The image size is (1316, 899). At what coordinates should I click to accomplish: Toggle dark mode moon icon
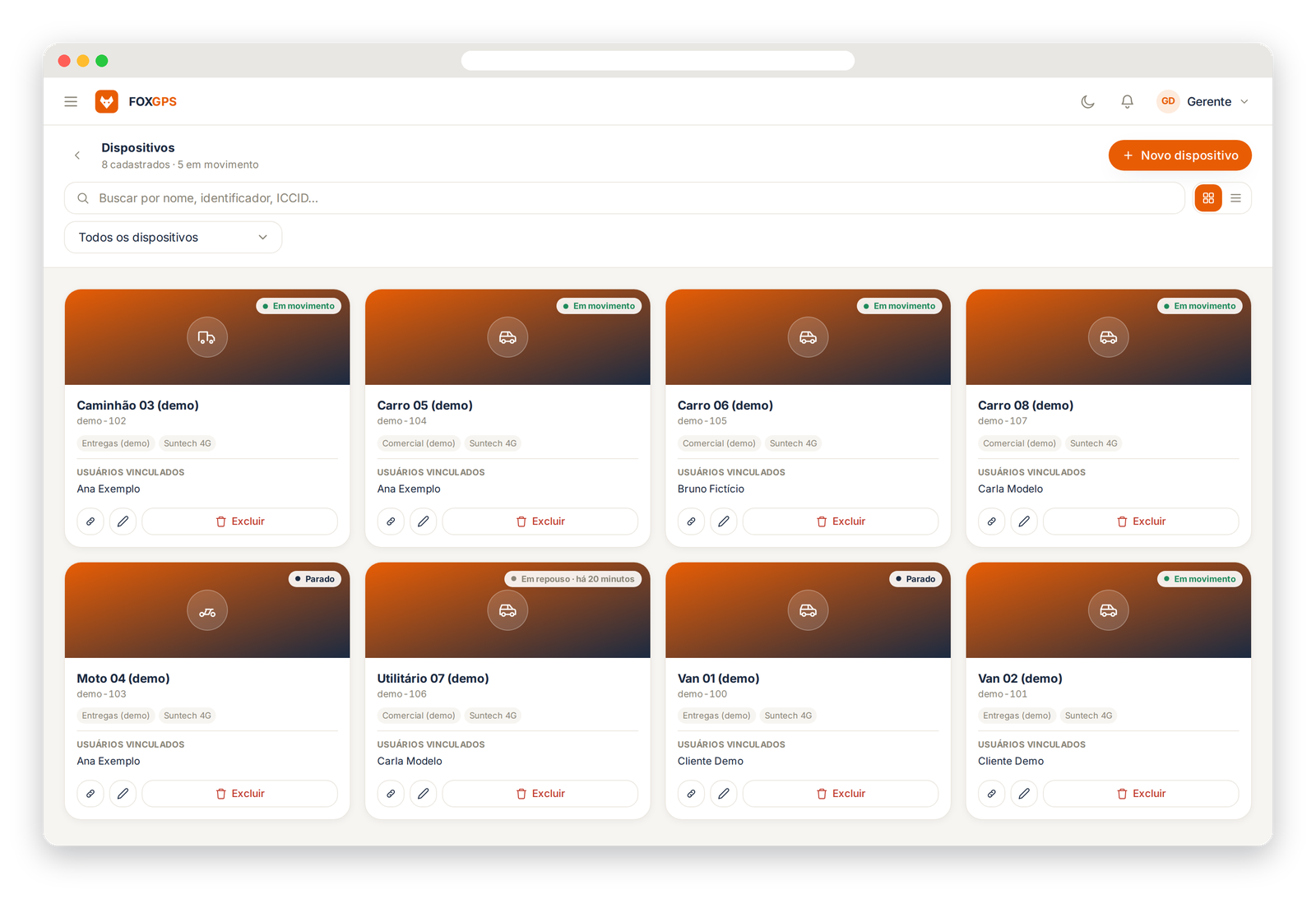coord(1087,101)
